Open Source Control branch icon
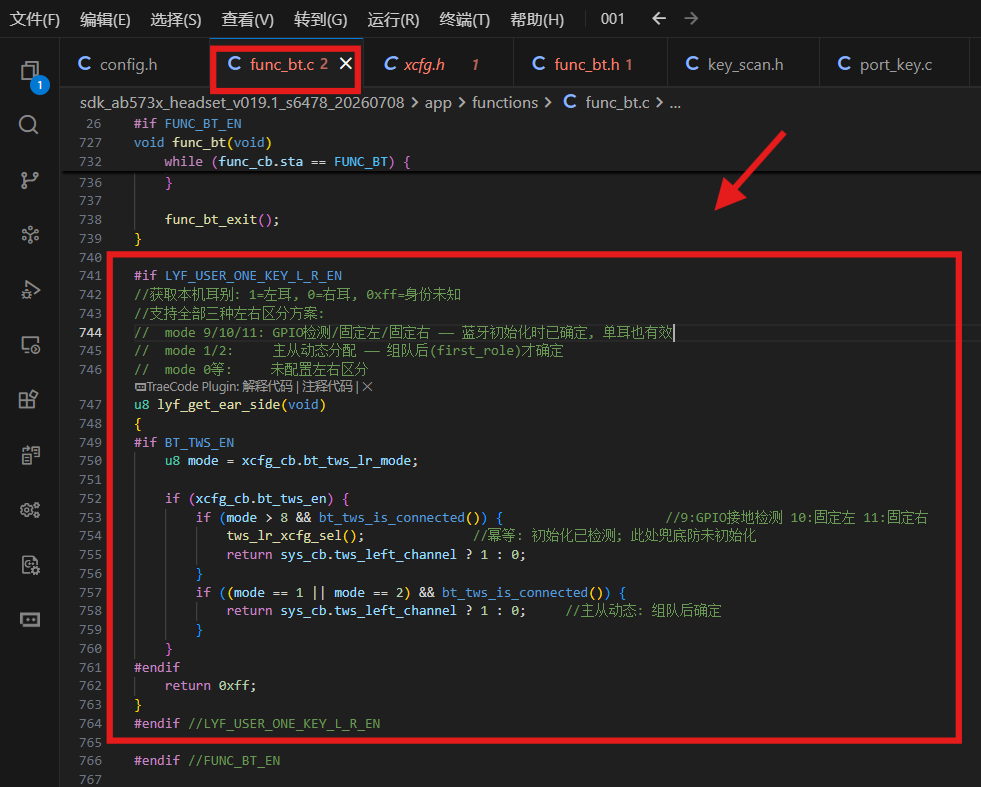Image resolution: width=981 pixels, height=787 pixels. pyautogui.click(x=29, y=180)
